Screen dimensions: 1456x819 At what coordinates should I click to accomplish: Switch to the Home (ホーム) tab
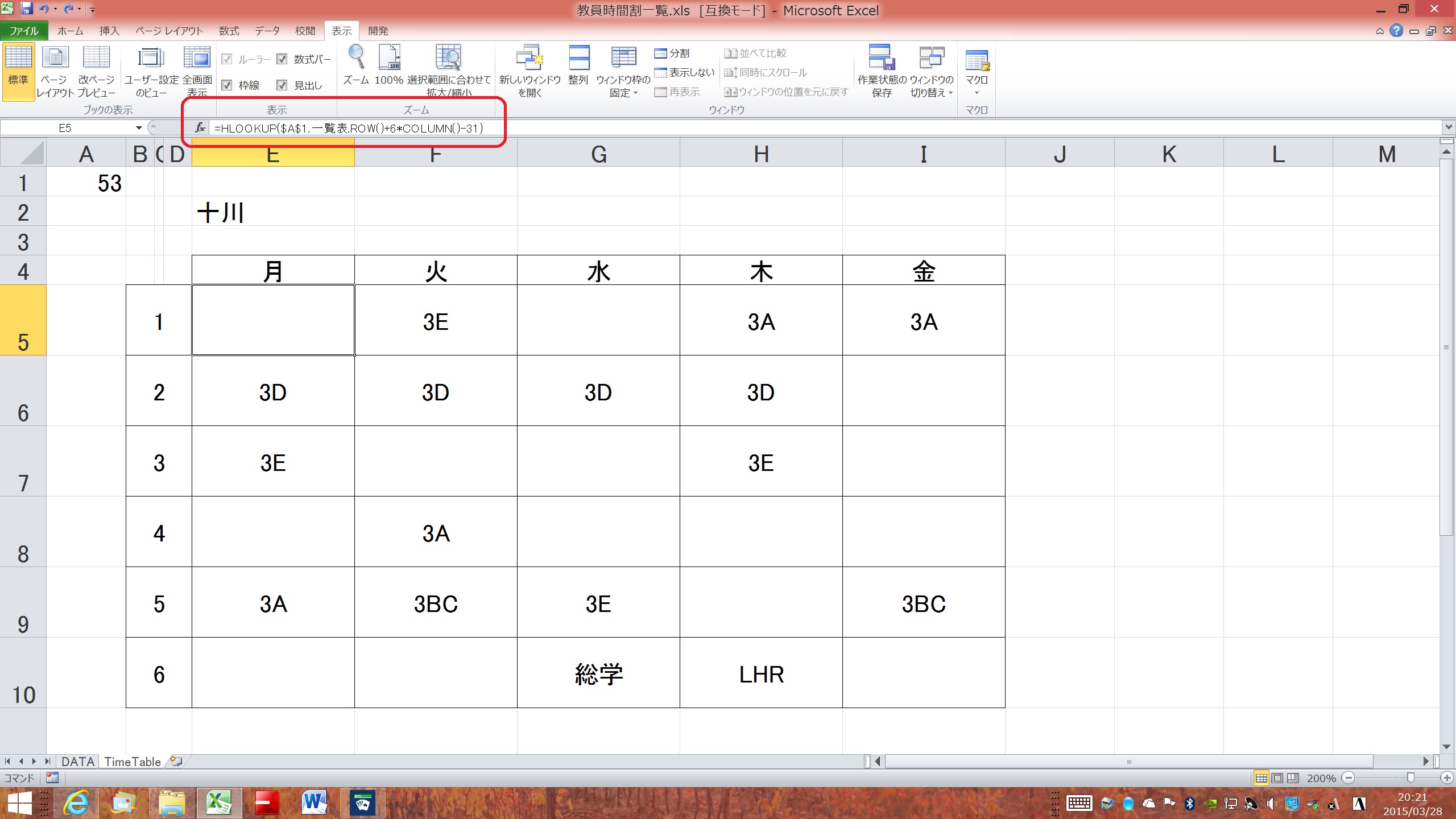[x=71, y=31]
